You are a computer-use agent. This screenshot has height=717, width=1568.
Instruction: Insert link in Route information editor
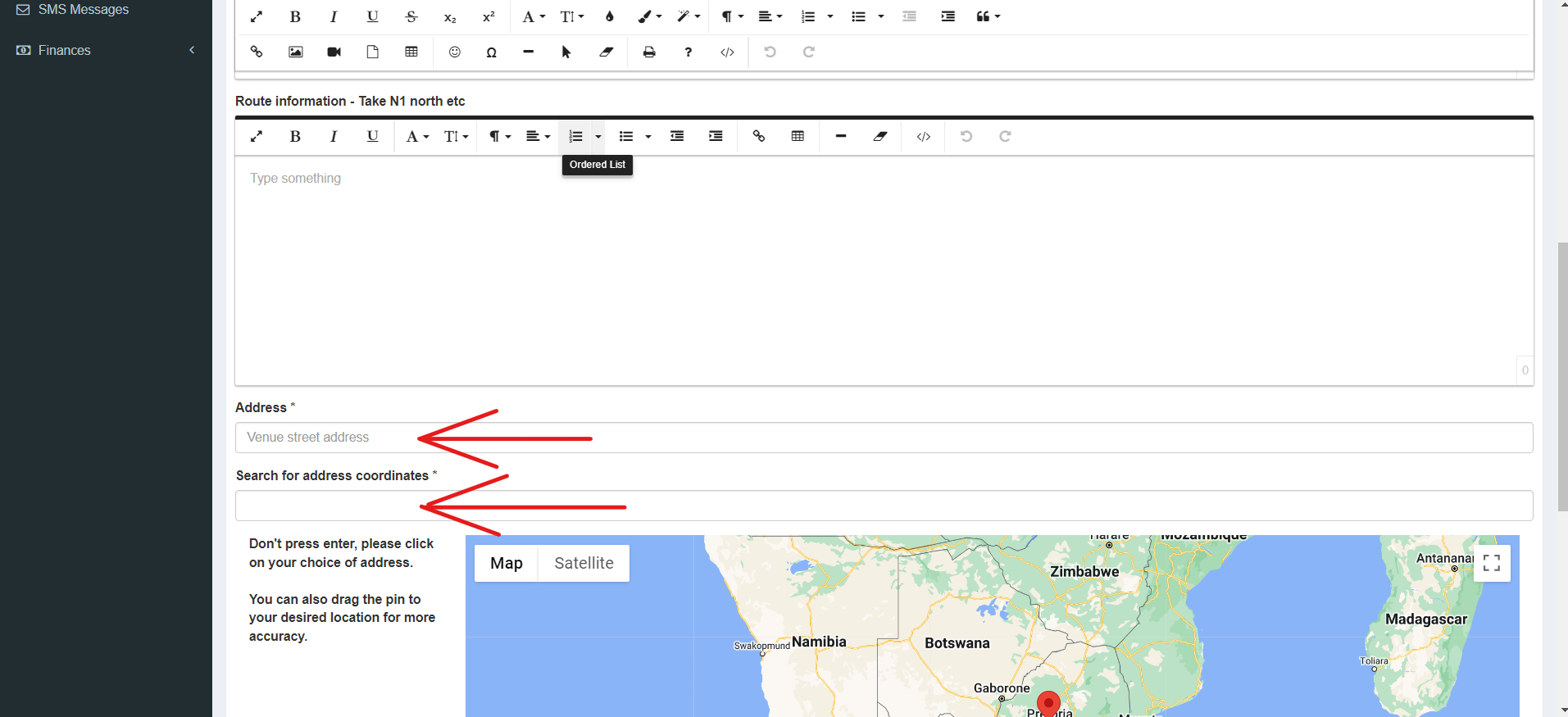[759, 136]
